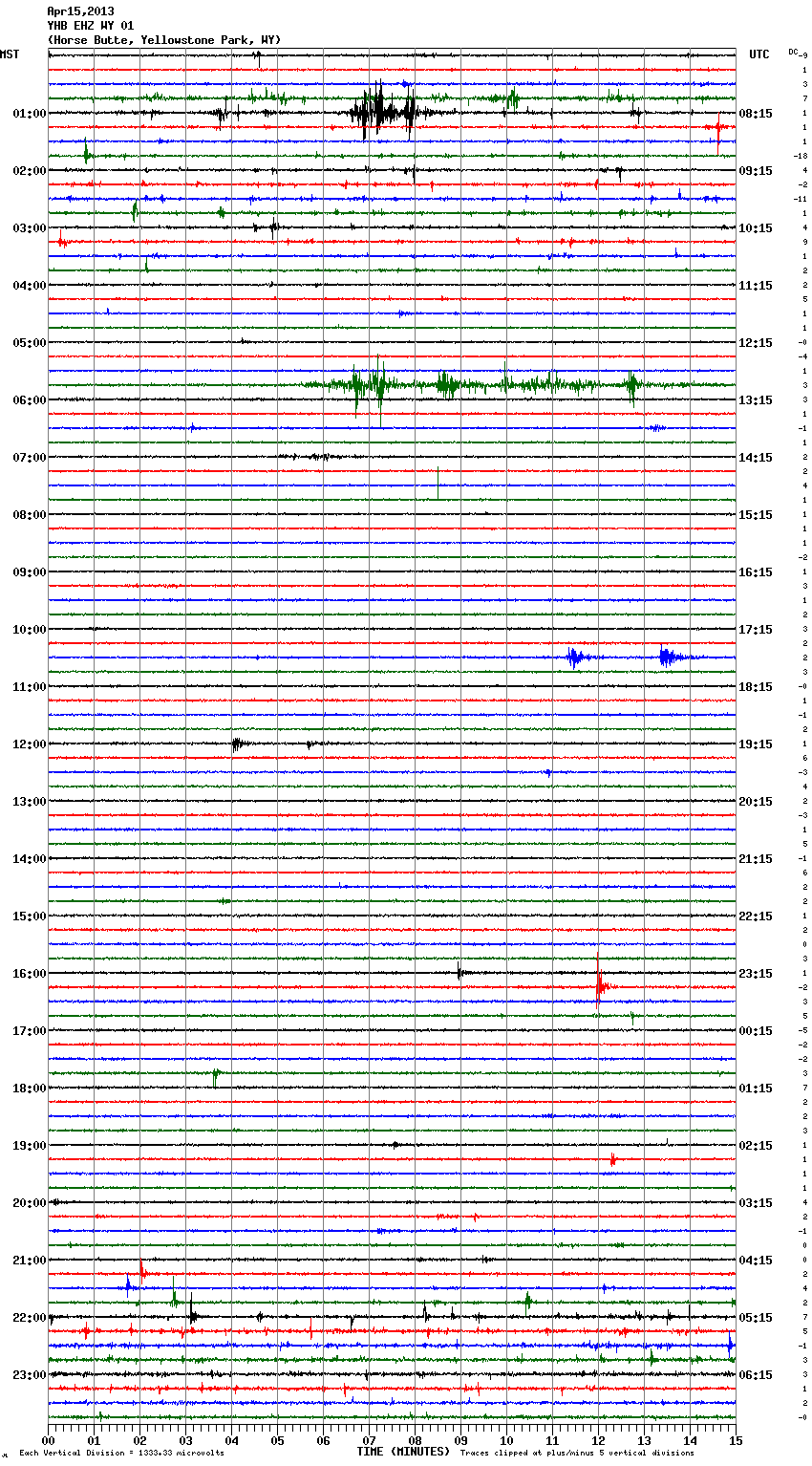This screenshot has width=812, height=1466.
Task: Click the Traces clipped at plus/minus 5 divisions note
Action: click(x=577, y=1453)
